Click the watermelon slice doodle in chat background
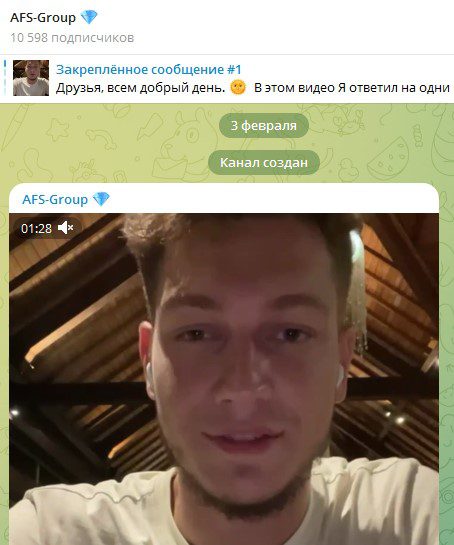The width and height of the screenshot is (454, 545). pos(389,156)
